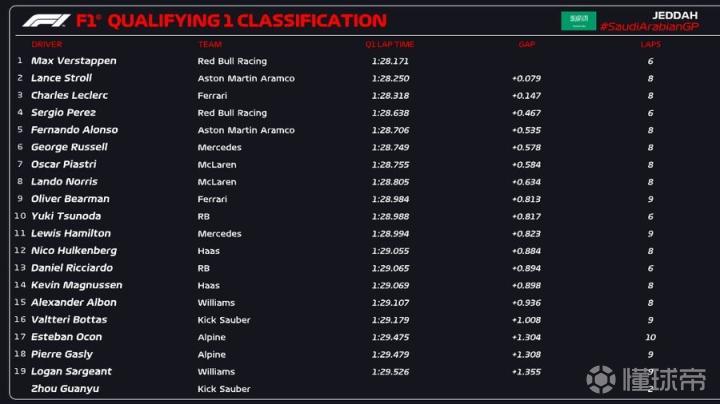Click the LAPS column header
This screenshot has width=720, height=404.
(650, 45)
